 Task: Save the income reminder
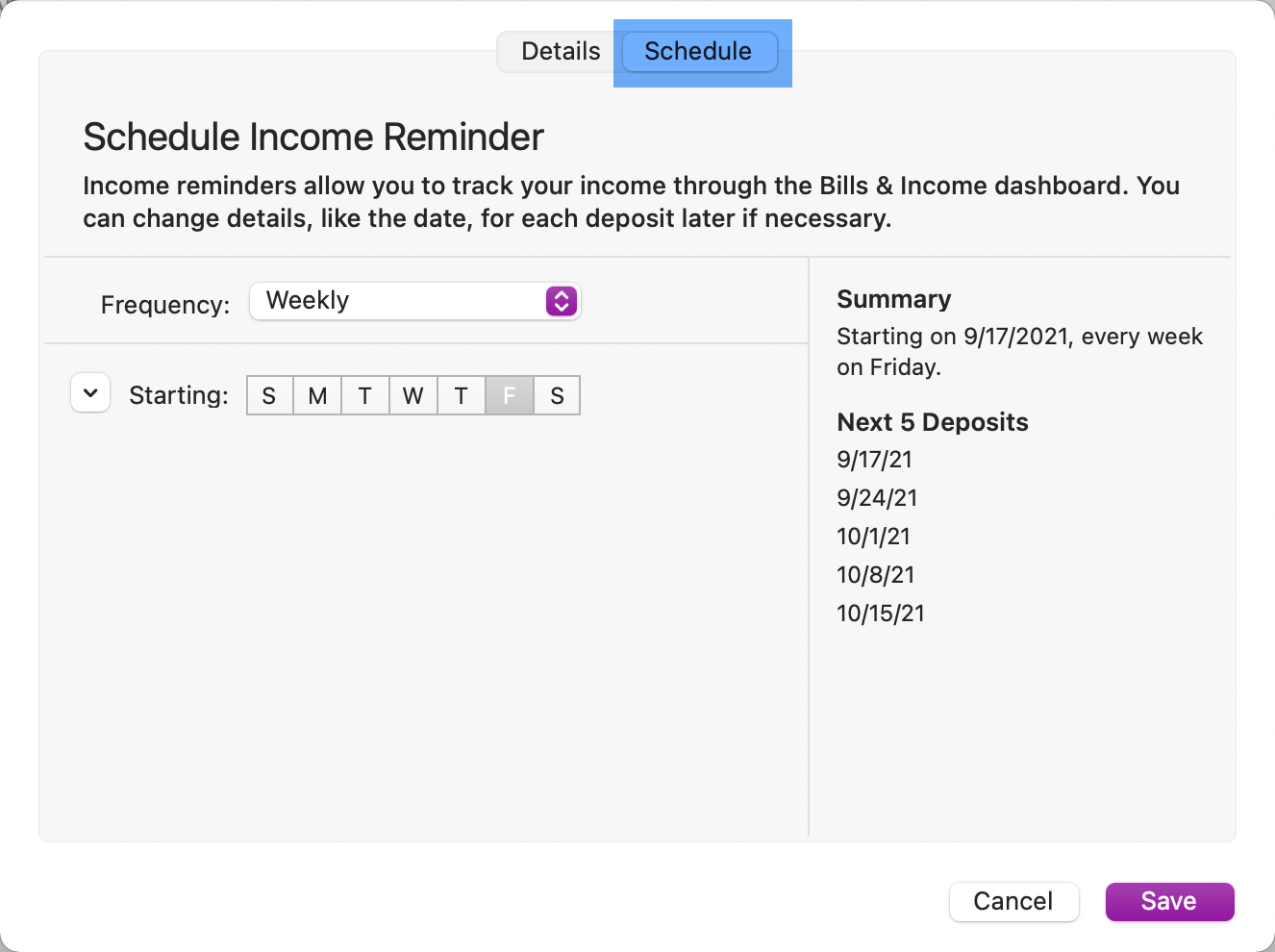click(1169, 902)
